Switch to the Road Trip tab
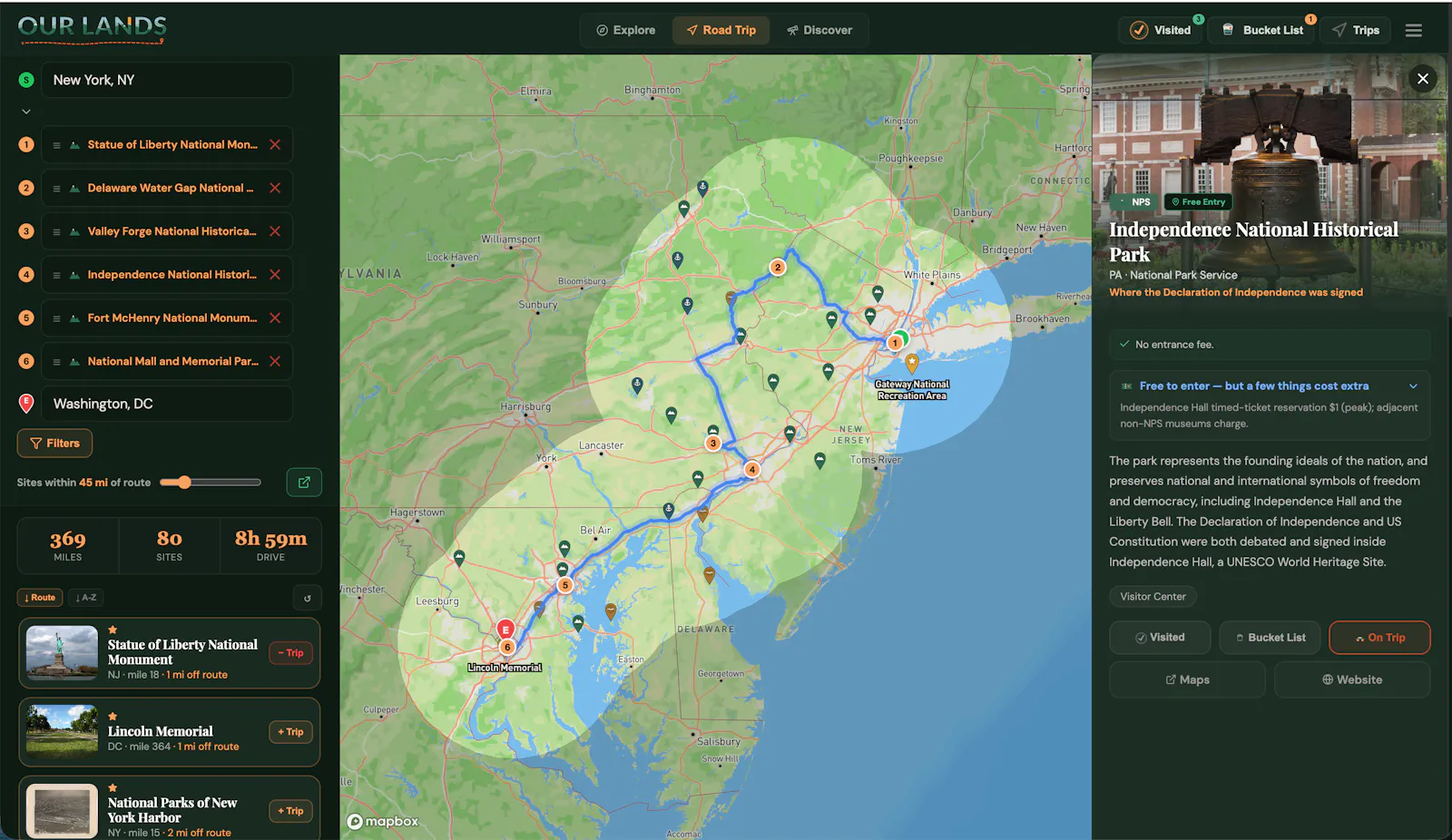Screen dimensions: 1452x840 click(x=721, y=30)
